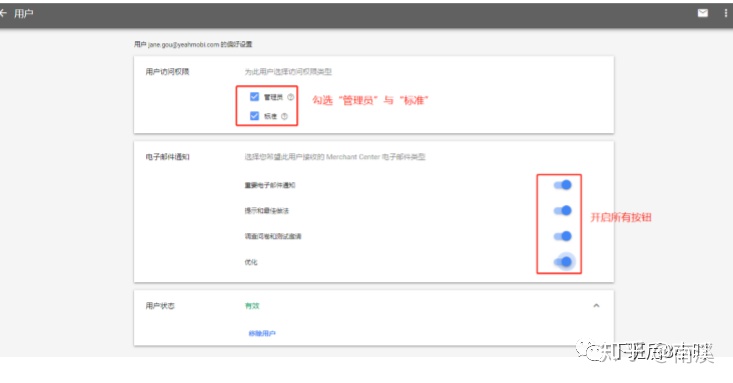Click the 电子邮件通知 section heading

167,157
